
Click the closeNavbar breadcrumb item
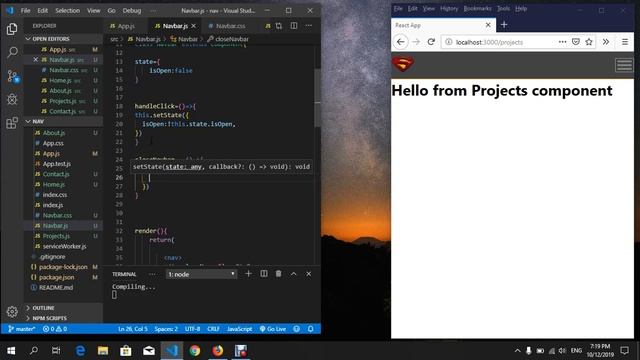228,39
